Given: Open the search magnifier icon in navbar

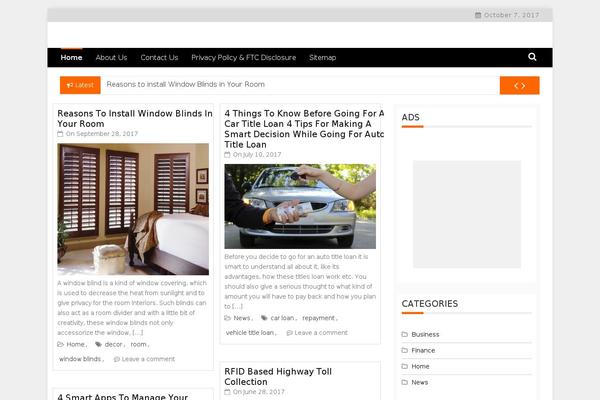Looking at the screenshot, I should tap(532, 57).
